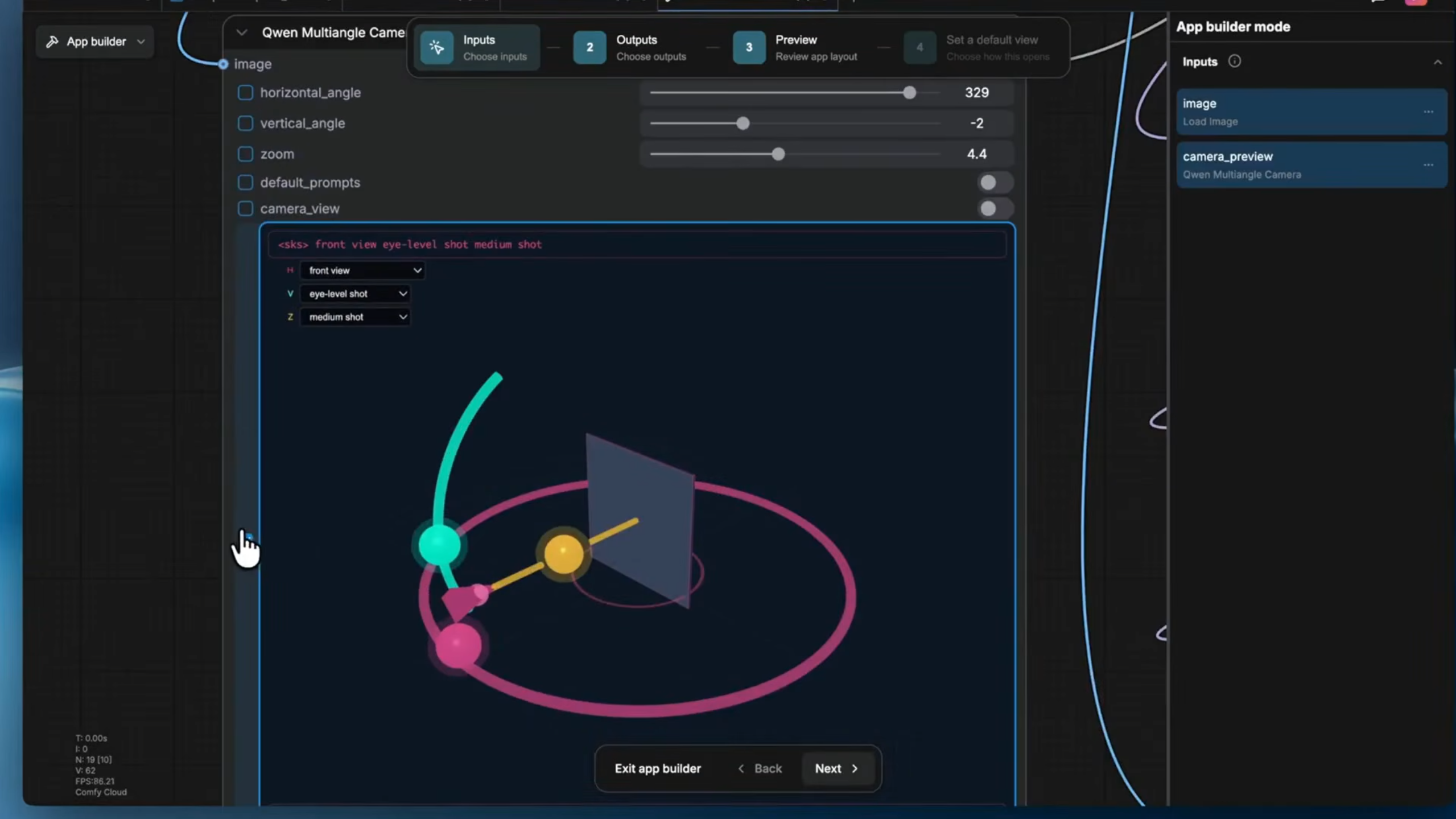Click the teal vertical angle handle
This screenshot has width=1456, height=819.
[439, 545]
